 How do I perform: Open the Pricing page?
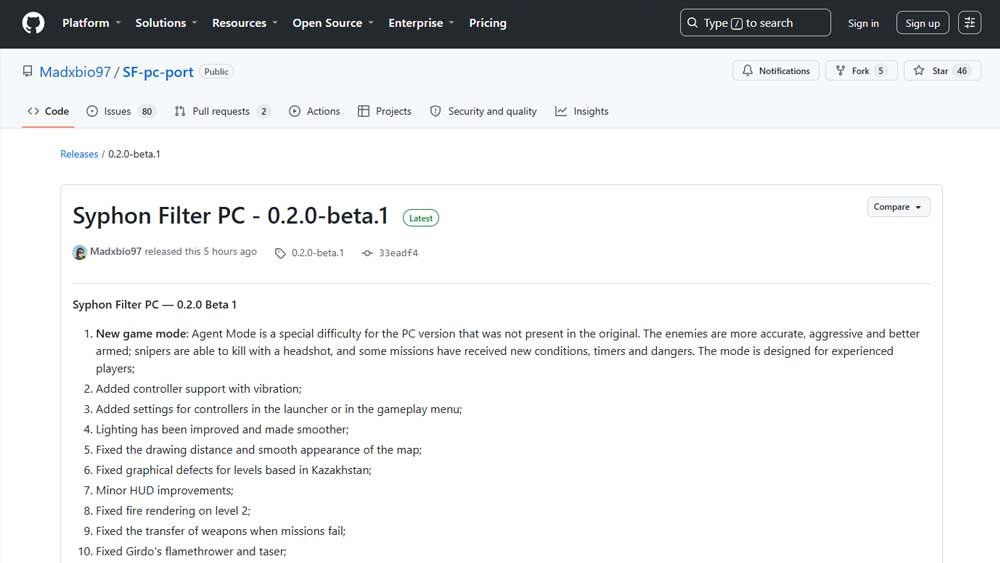pos(487,23)
